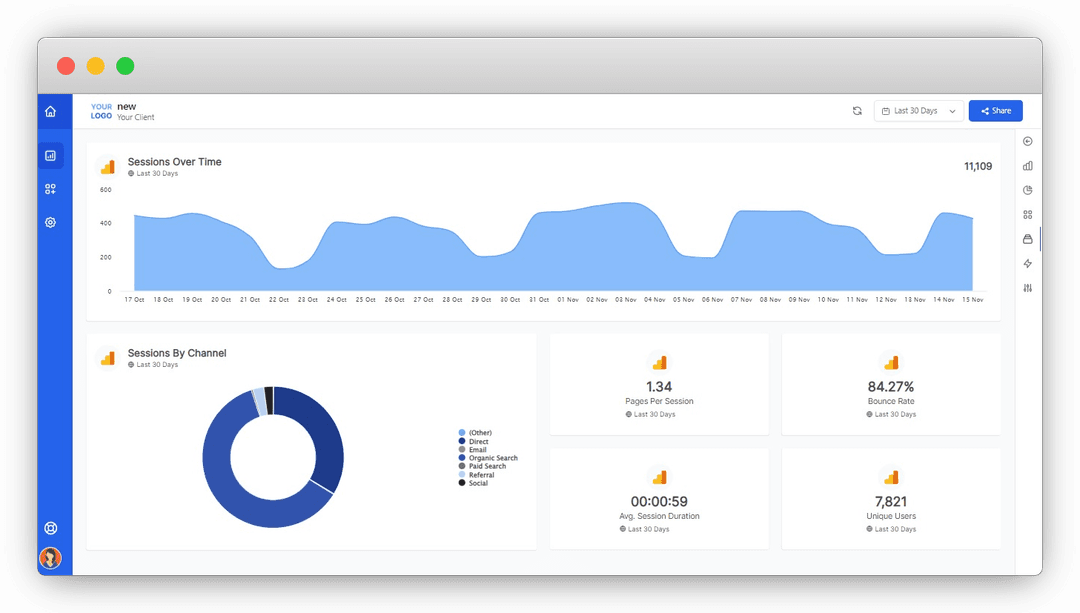1080x613 pixels.
Task: Collapse the right panel with arrow icon
Action: tap(1028, 141)
